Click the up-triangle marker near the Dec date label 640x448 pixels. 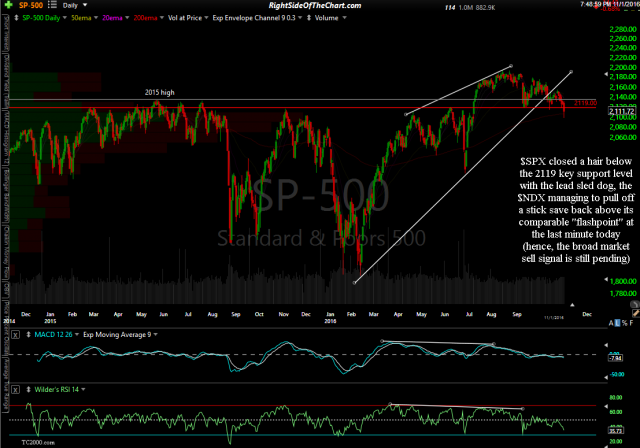pos(572,305)
